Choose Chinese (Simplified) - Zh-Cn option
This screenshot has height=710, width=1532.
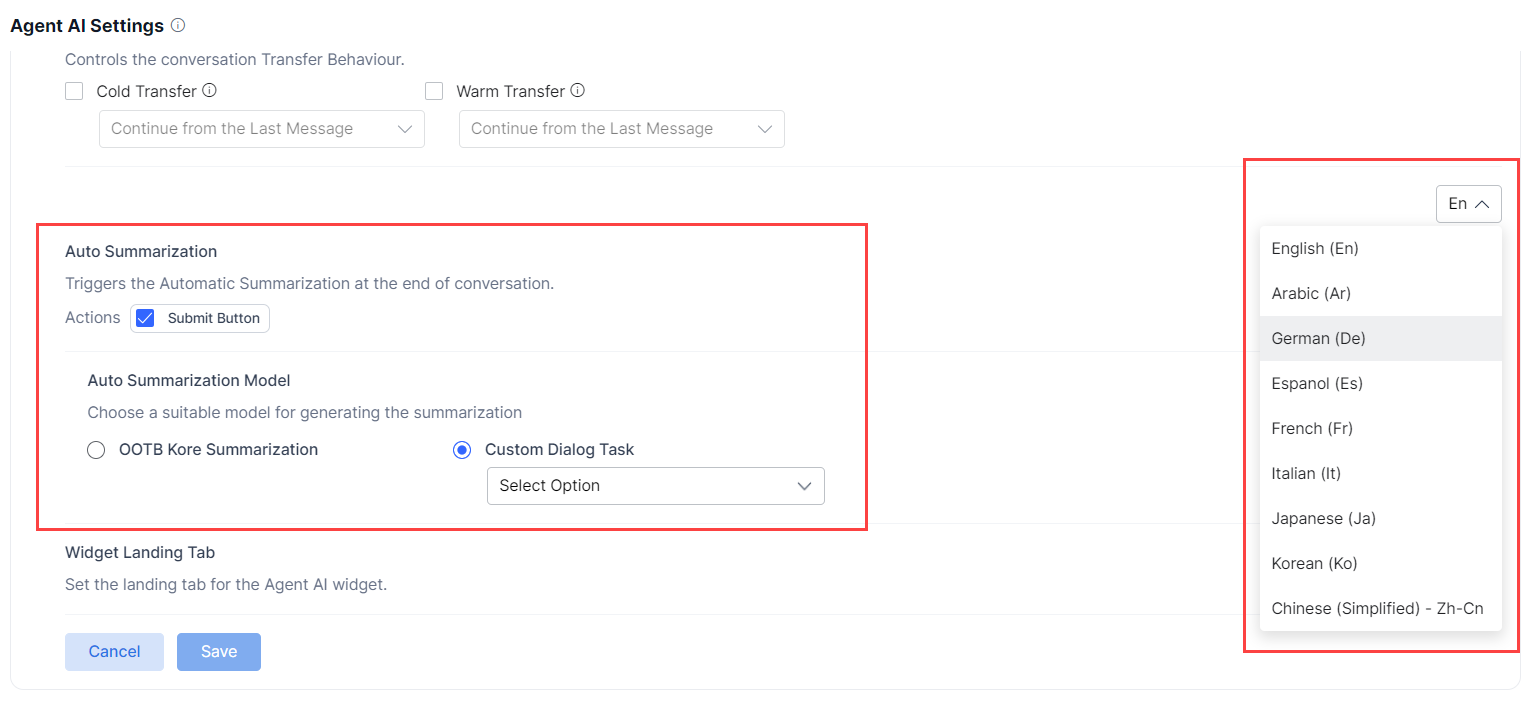(x=1376, y=608)
